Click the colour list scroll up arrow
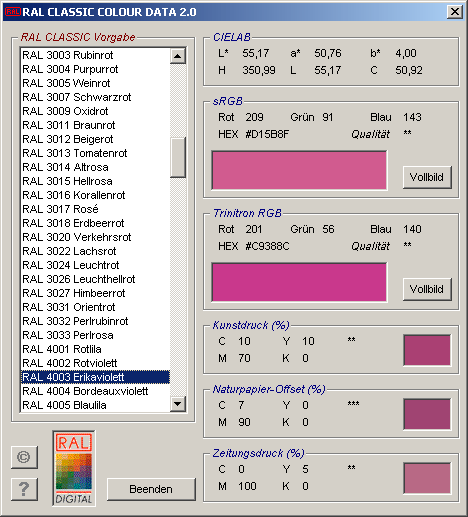This screenshot has width=468, height=517. point(178,56)
